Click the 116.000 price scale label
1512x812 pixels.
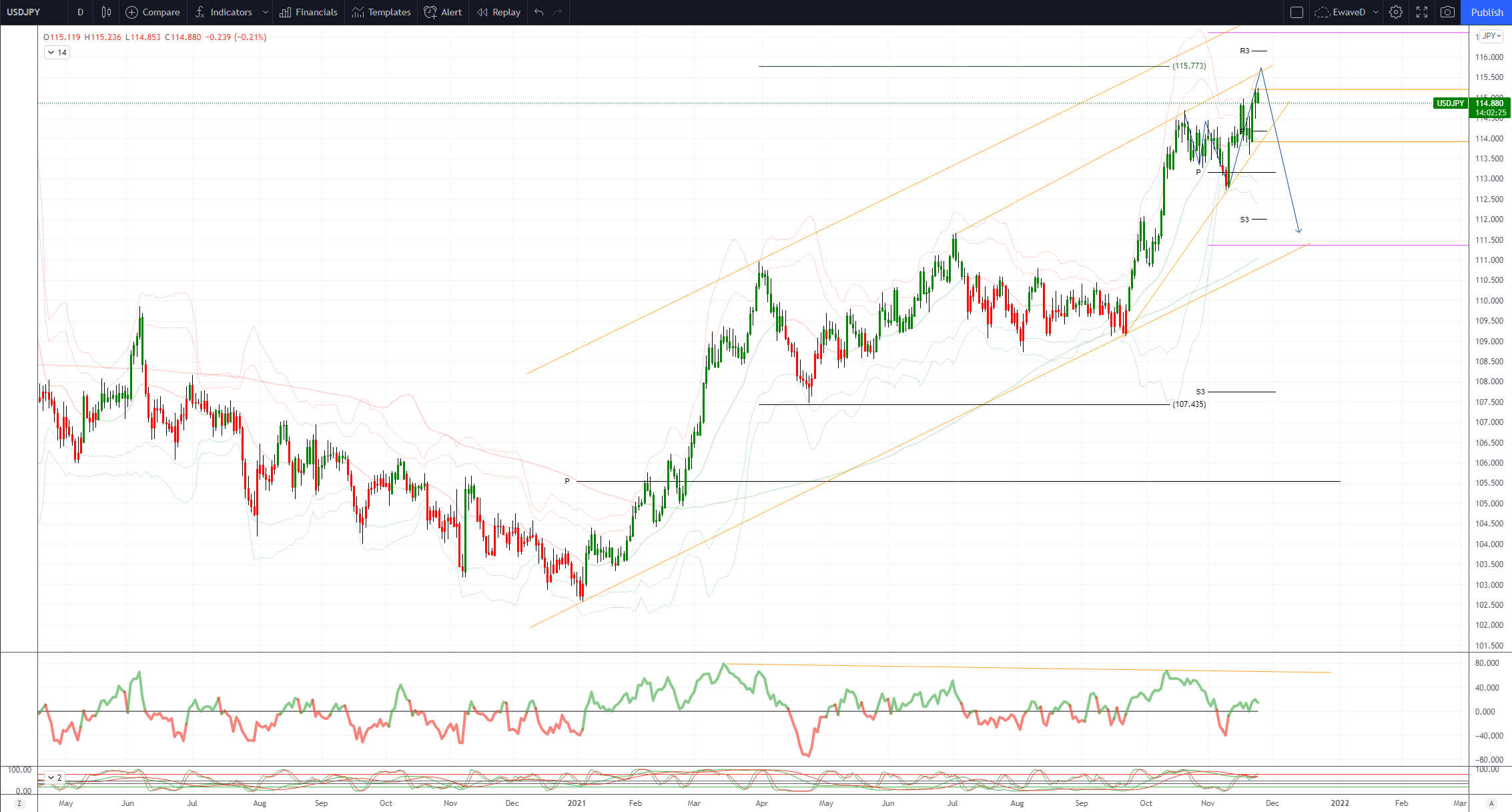(1489, 57)
